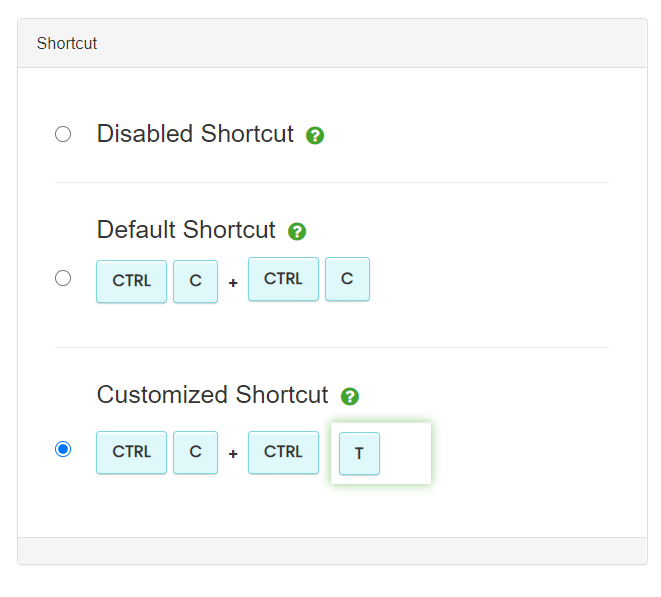This screenshot has height=597, width=661.
Task: Click the T key in custom input
Action: pos(359,454)
